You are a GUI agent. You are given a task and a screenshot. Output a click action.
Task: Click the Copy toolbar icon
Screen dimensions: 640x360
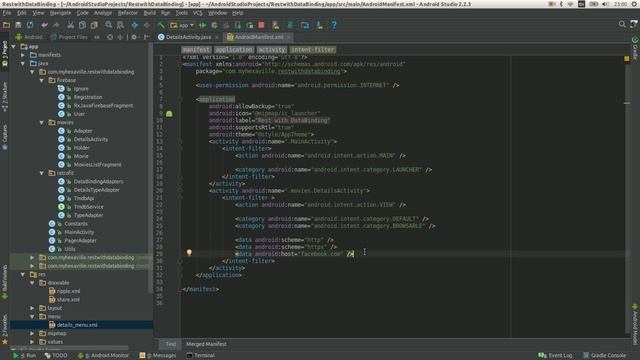[82, 25]
